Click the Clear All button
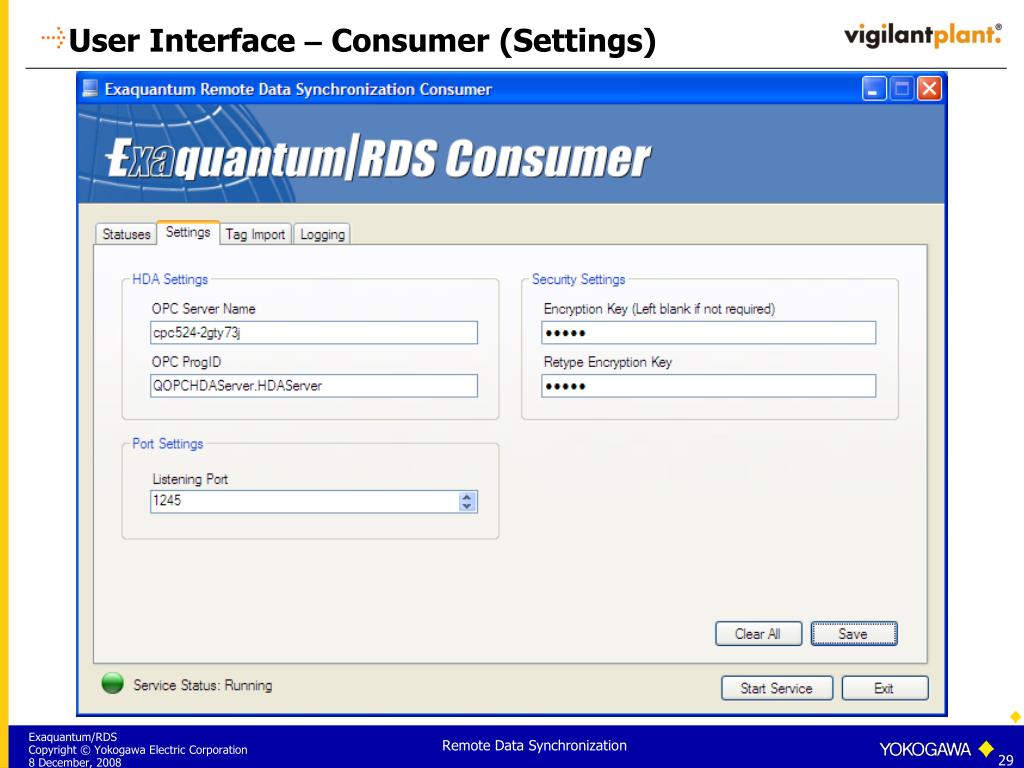 pyautogui.click(x=758, y=633)
